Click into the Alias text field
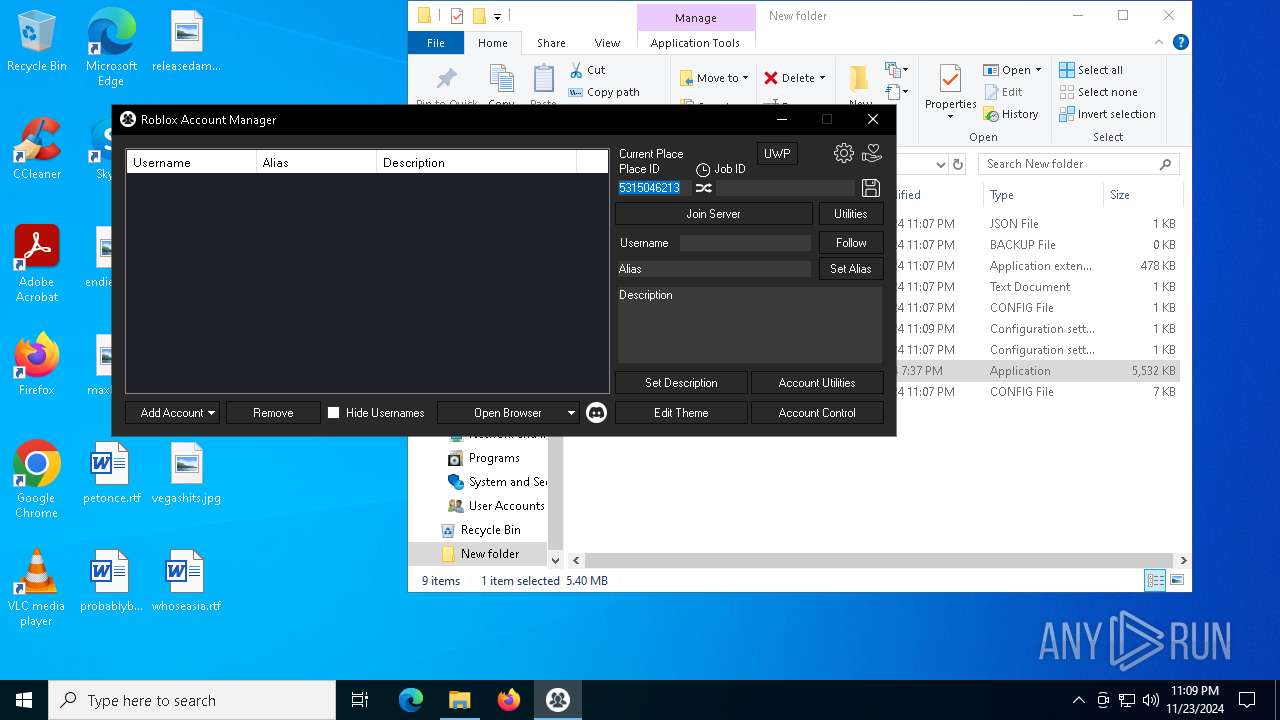Image resolution: width=1280 pixels, height=720 pixels. tap(714, 269)
